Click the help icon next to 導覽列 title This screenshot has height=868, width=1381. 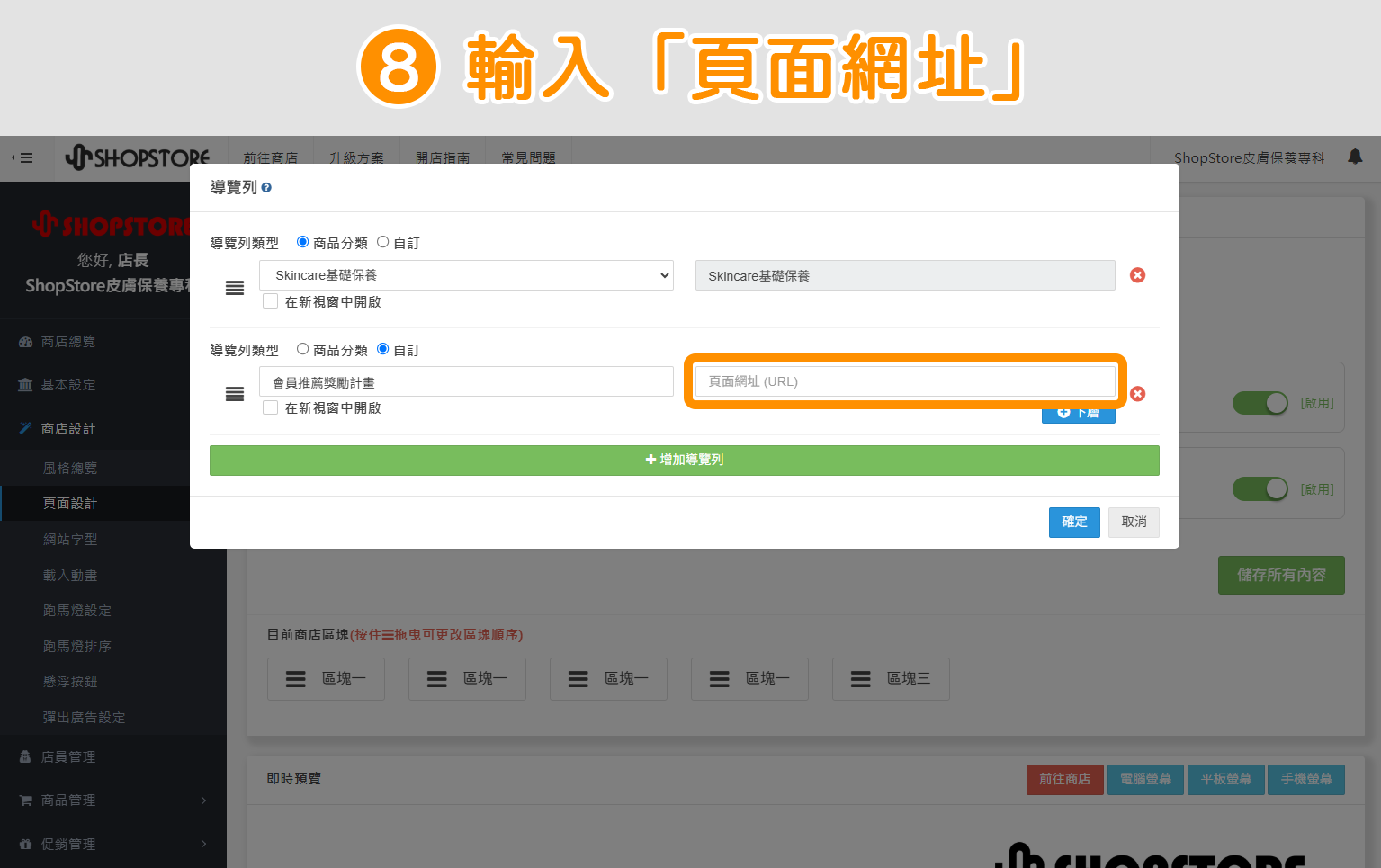(x=266, y=188)
